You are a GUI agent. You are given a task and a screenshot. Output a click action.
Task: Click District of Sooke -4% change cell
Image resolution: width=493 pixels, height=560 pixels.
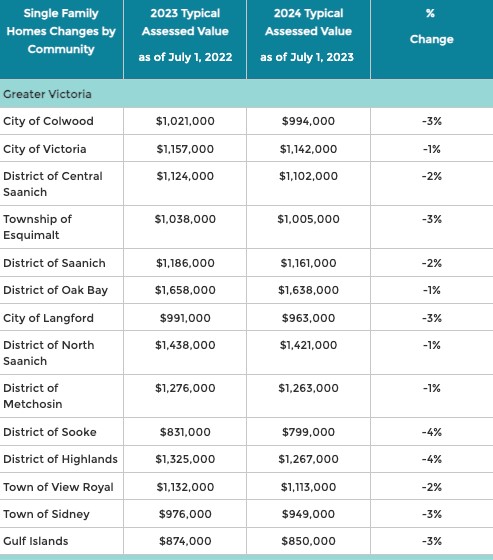click(432, 432)
